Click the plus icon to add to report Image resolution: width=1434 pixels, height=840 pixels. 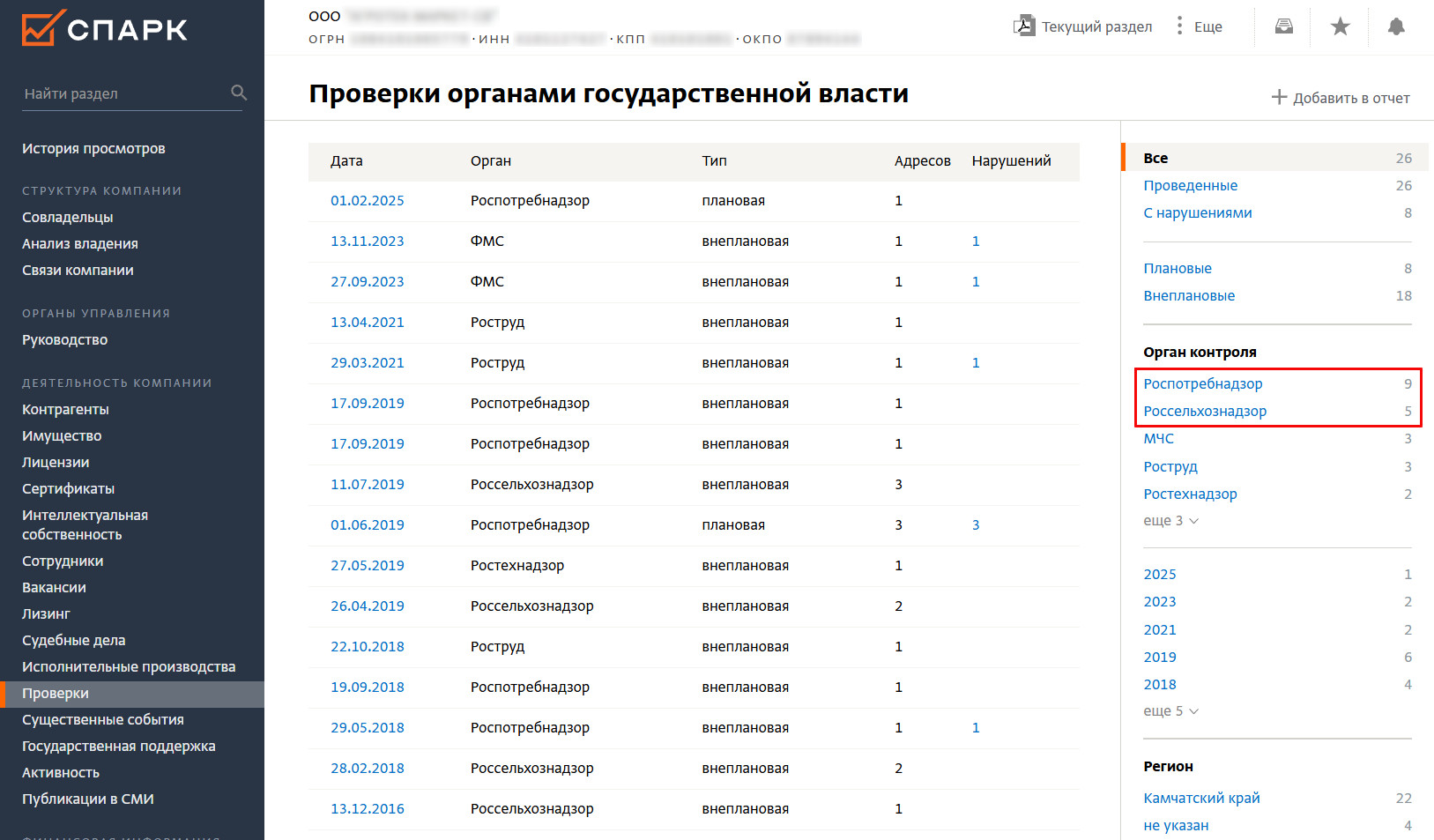pyautogui.click(x=1279, y=97)
